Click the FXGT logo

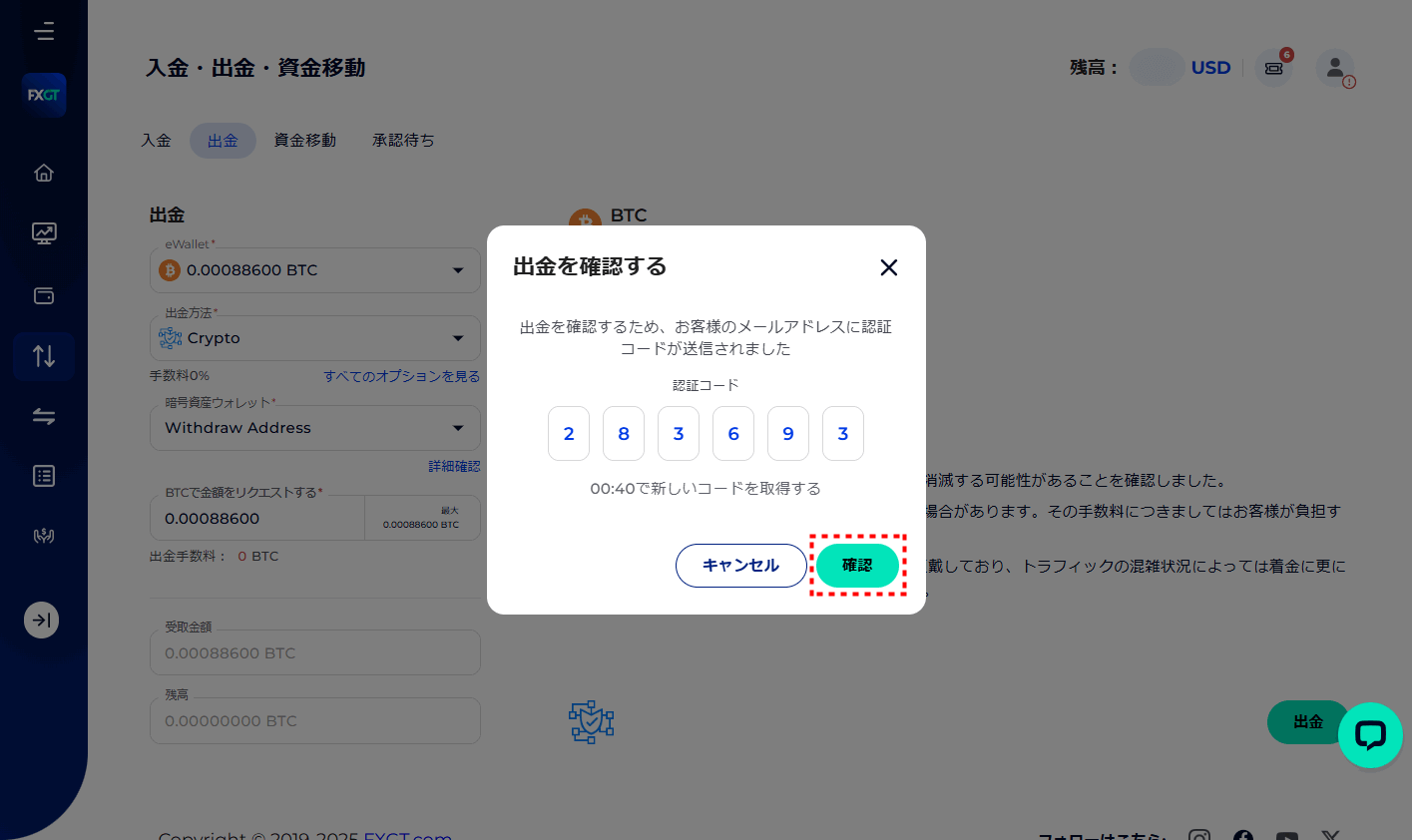(x=44, y=95)
